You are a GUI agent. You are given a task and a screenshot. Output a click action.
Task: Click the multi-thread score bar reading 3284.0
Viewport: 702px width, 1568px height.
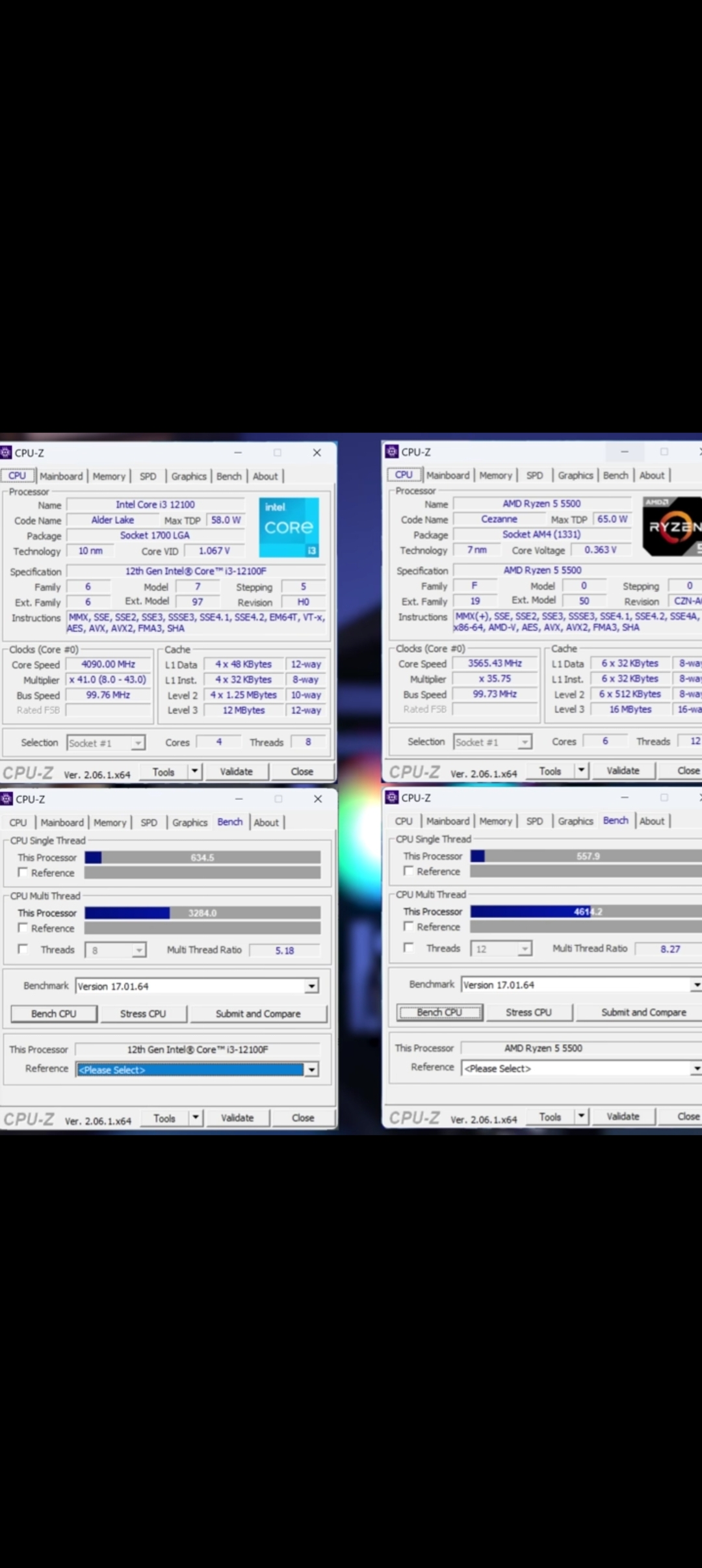click(202, 913)
